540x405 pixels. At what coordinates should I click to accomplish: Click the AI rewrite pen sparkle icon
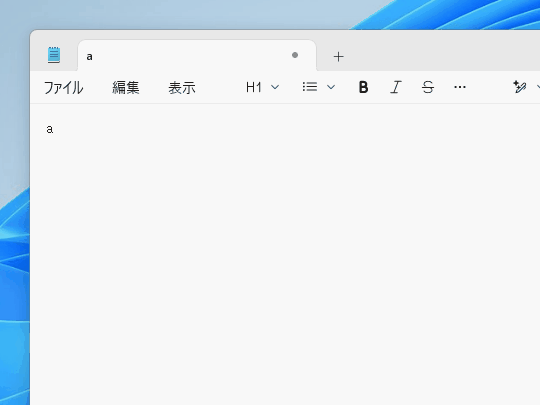click(x=519, y=87)
